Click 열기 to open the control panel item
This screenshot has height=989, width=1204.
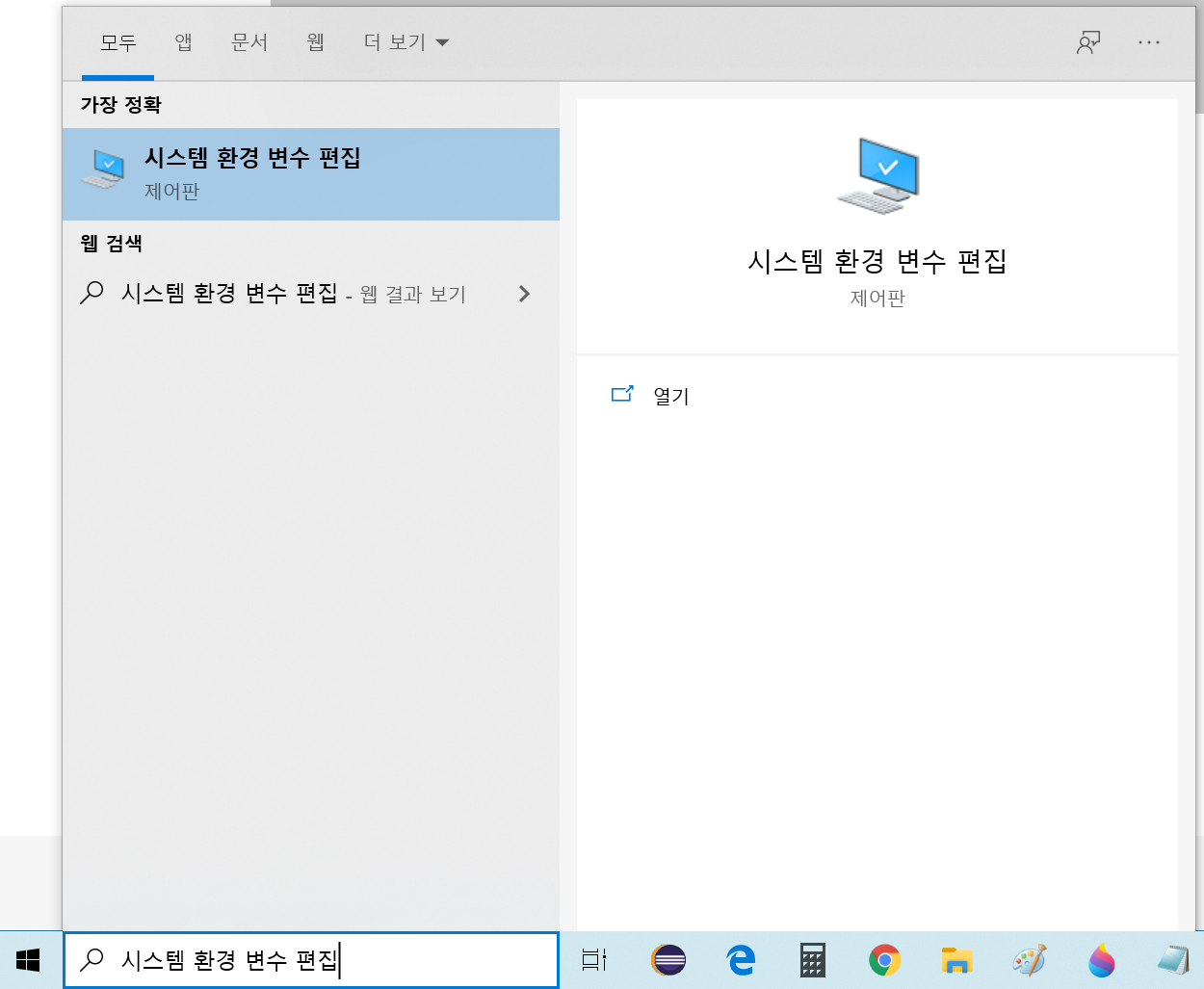(670, 396)
